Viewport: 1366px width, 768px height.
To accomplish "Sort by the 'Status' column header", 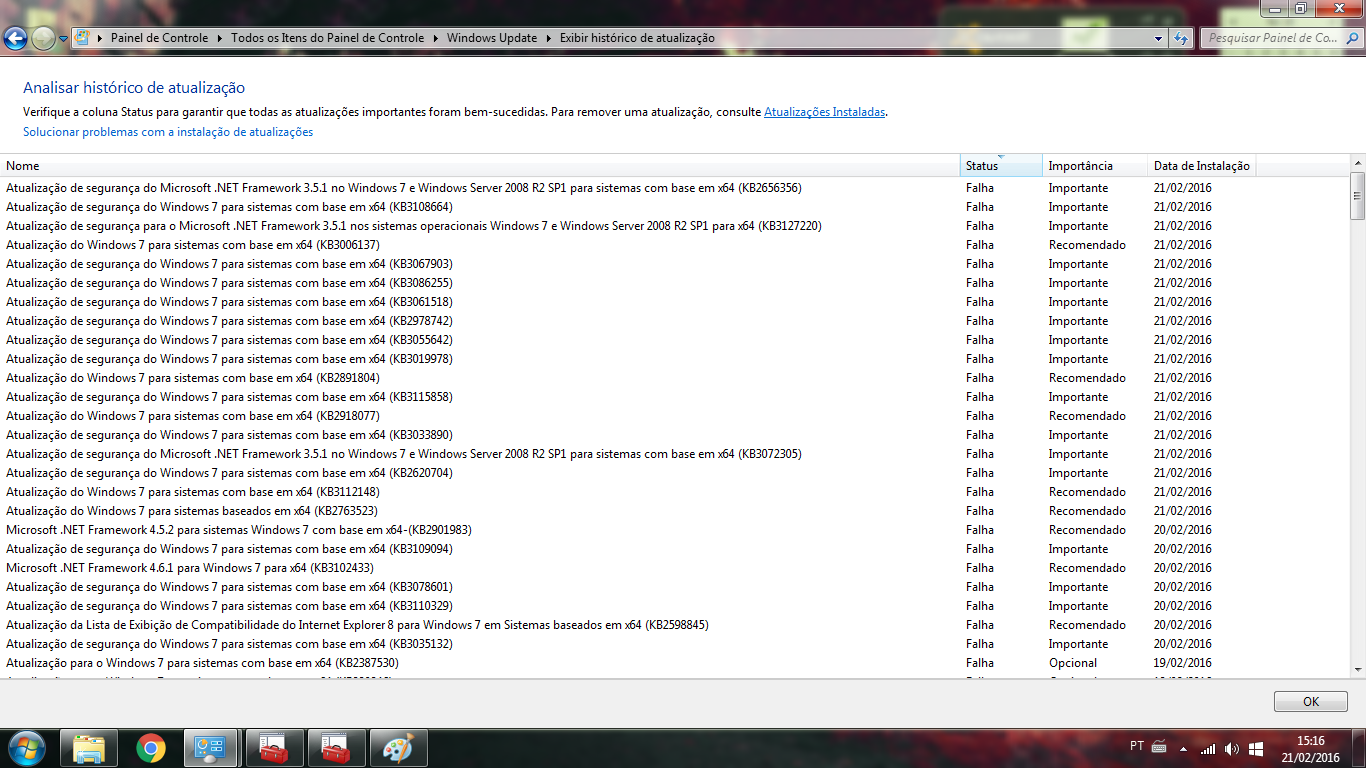I will [x=1001, y=166].
